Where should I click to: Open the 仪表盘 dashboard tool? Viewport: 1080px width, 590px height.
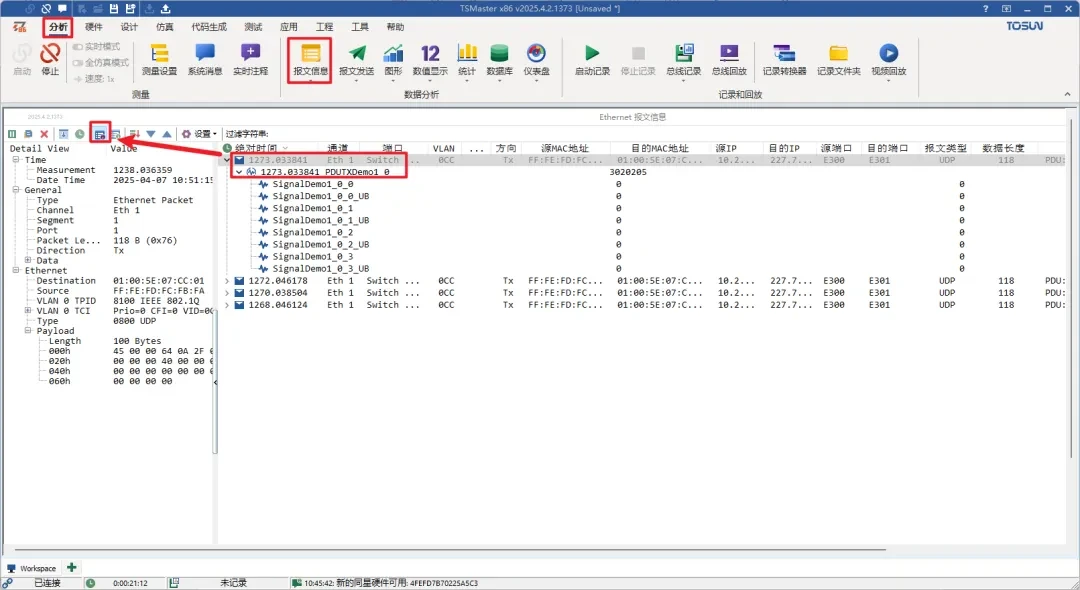coord(535,59)
